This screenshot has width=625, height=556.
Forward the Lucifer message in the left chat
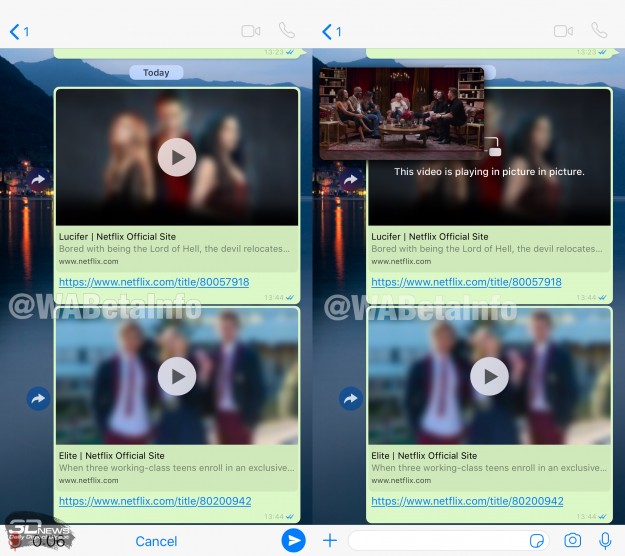pyautogui.click(x=38, y=180)
